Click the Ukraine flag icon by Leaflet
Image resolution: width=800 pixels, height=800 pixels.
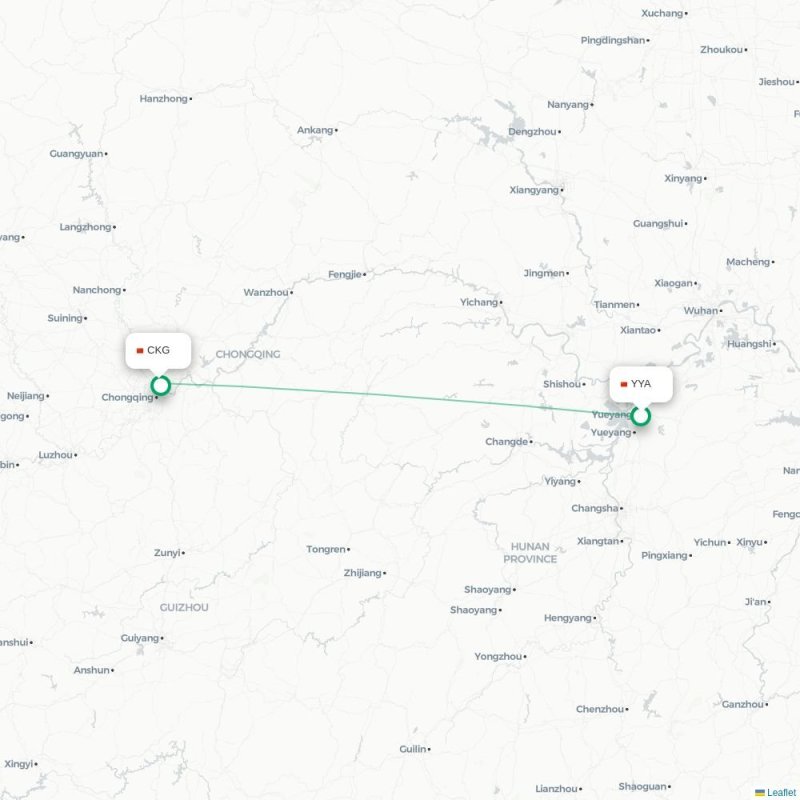click(x=760, y=792)
